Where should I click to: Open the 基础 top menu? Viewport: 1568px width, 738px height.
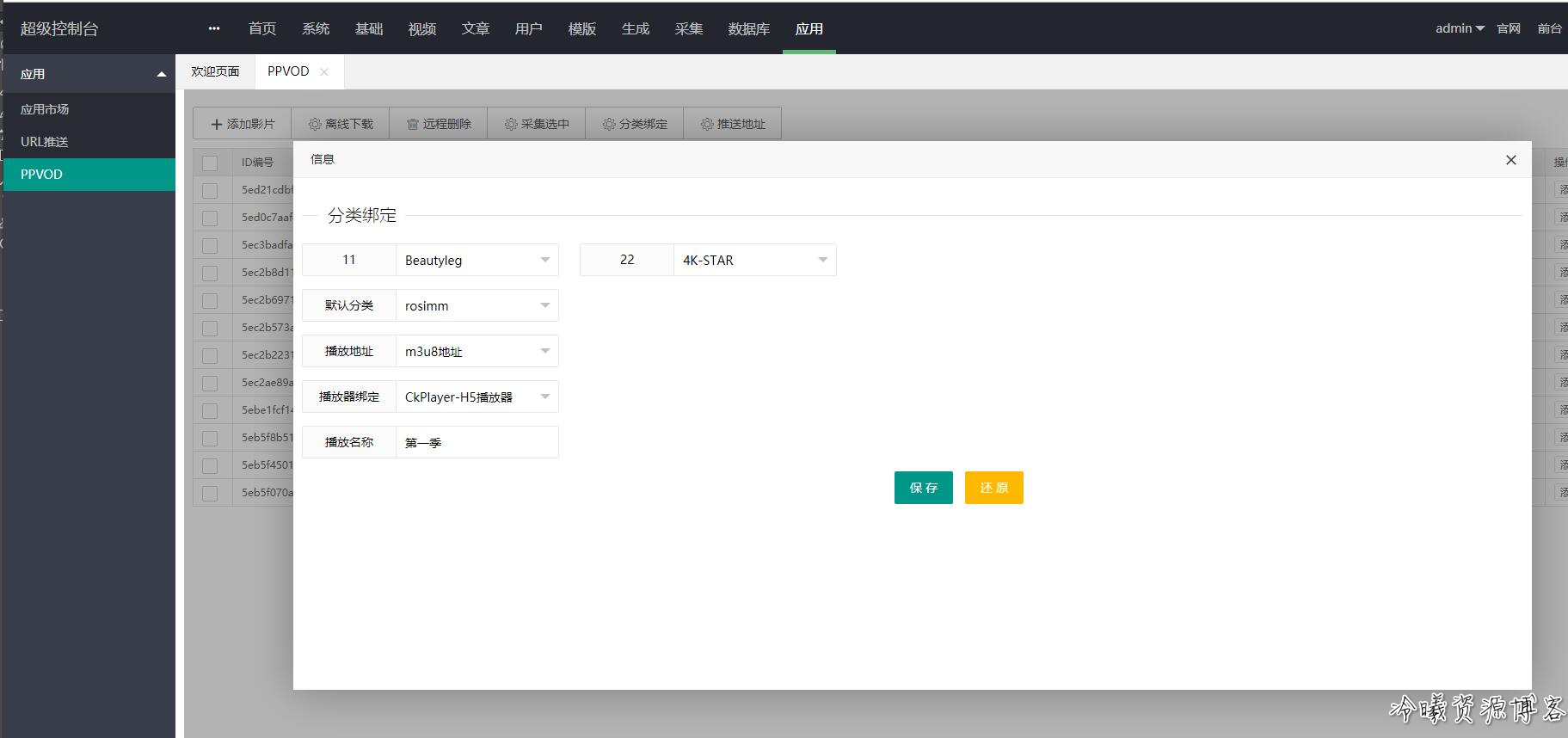369,28
